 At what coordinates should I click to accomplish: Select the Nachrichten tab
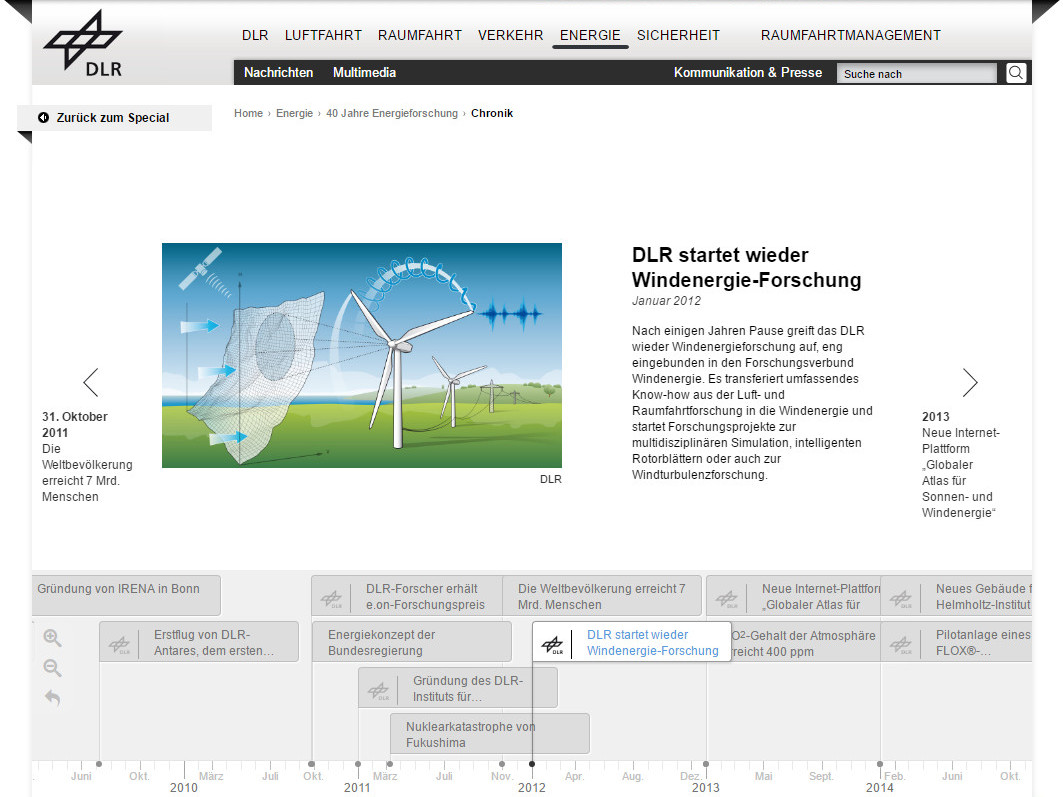[278, 73]
